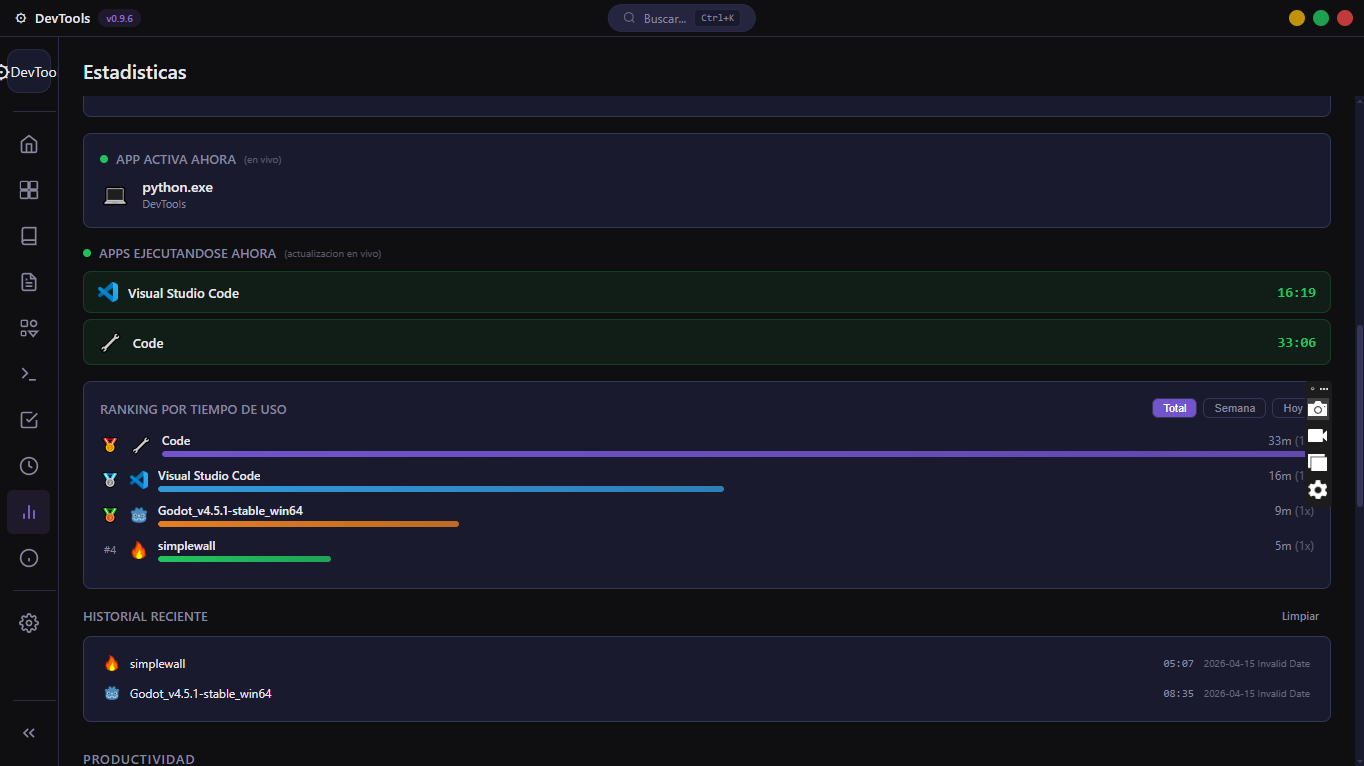Viewport: 1364px width, 766px height.
Task: Click the Godot icon in recent history
Action: point(112,693)
